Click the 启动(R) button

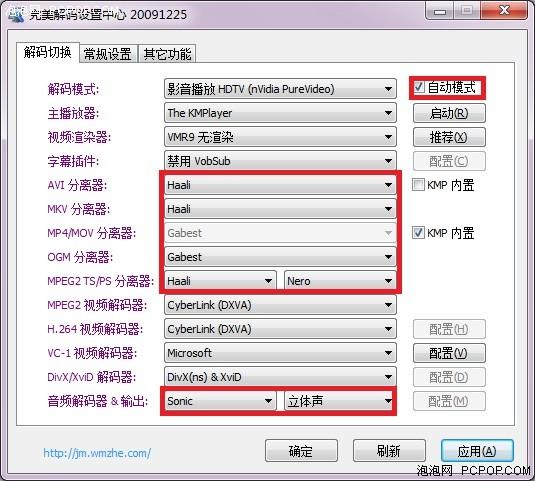pyautogui.click(x=449, y=113)
